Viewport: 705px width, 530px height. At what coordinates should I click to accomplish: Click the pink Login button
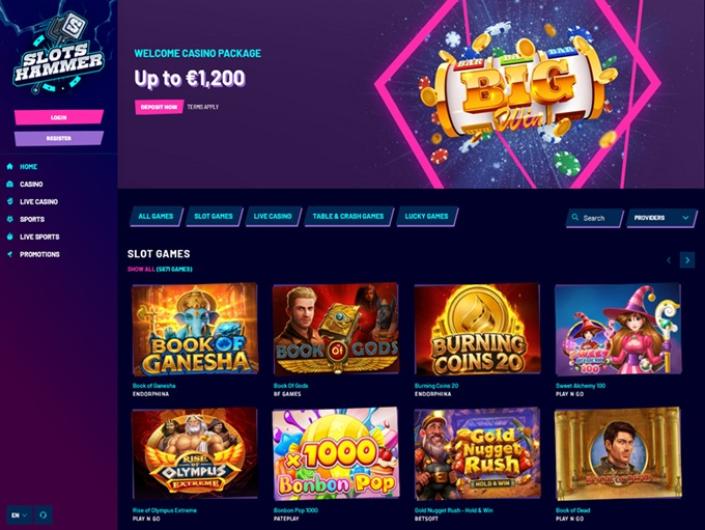[x=59, y=117]
